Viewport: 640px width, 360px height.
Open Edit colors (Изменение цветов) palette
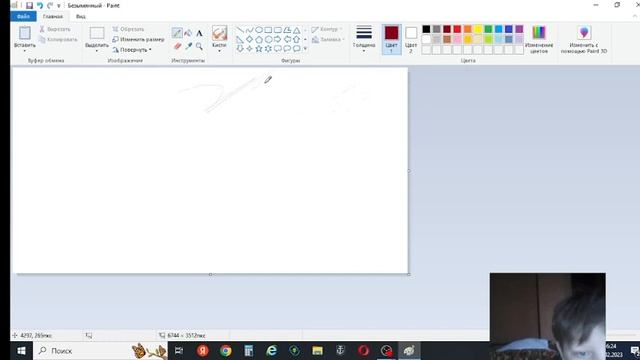pyautogui.click(x=539, y=39)
